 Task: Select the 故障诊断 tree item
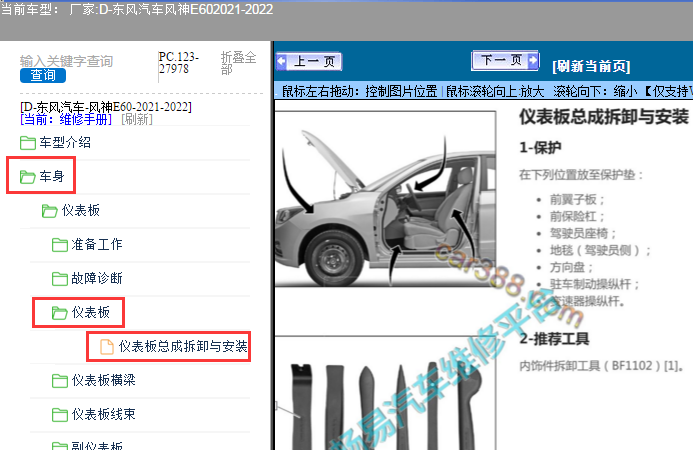pos(97,278)
